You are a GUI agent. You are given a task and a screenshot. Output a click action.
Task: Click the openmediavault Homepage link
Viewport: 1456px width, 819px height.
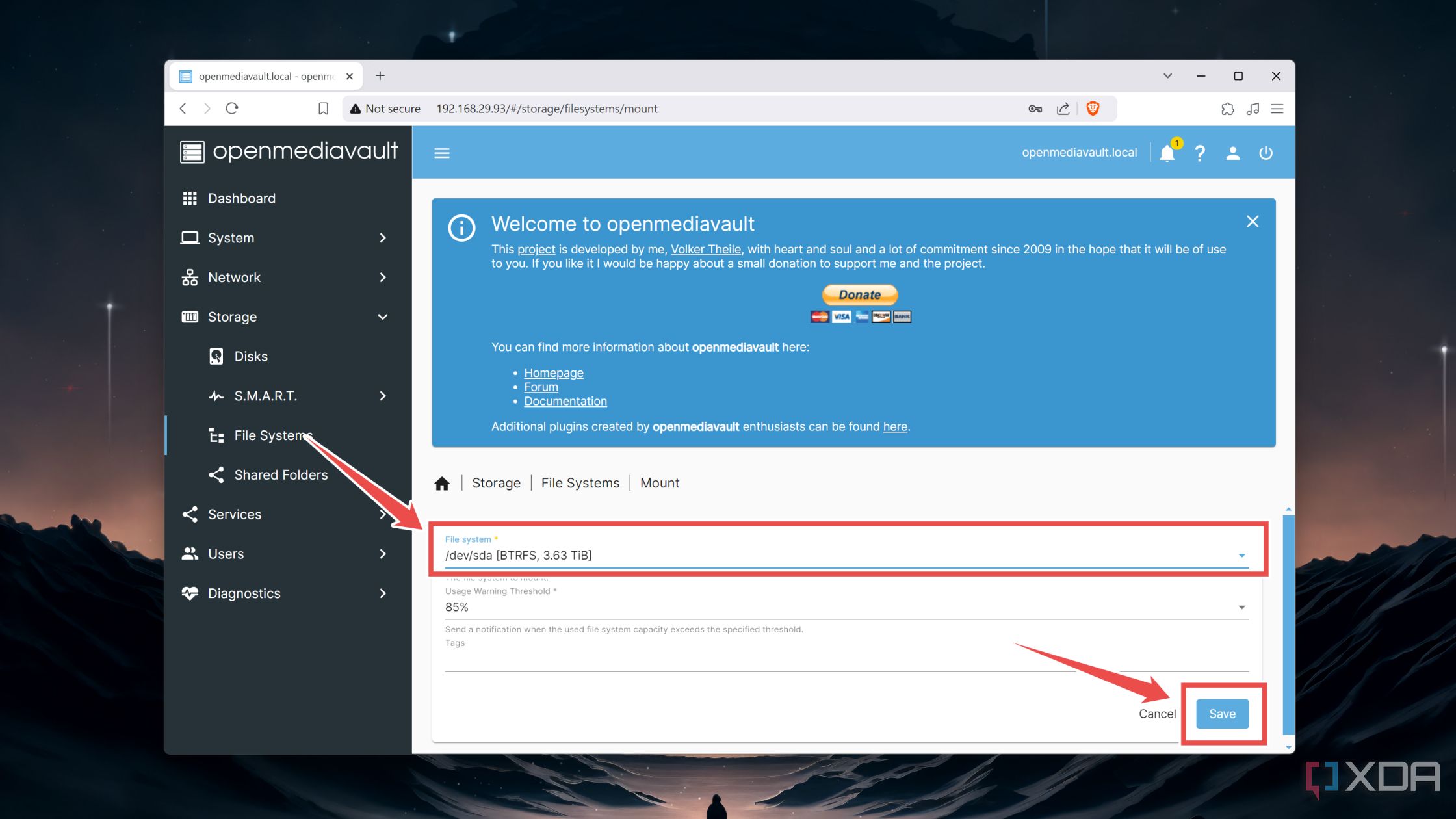pyautogui.click(x=553, y=372)
